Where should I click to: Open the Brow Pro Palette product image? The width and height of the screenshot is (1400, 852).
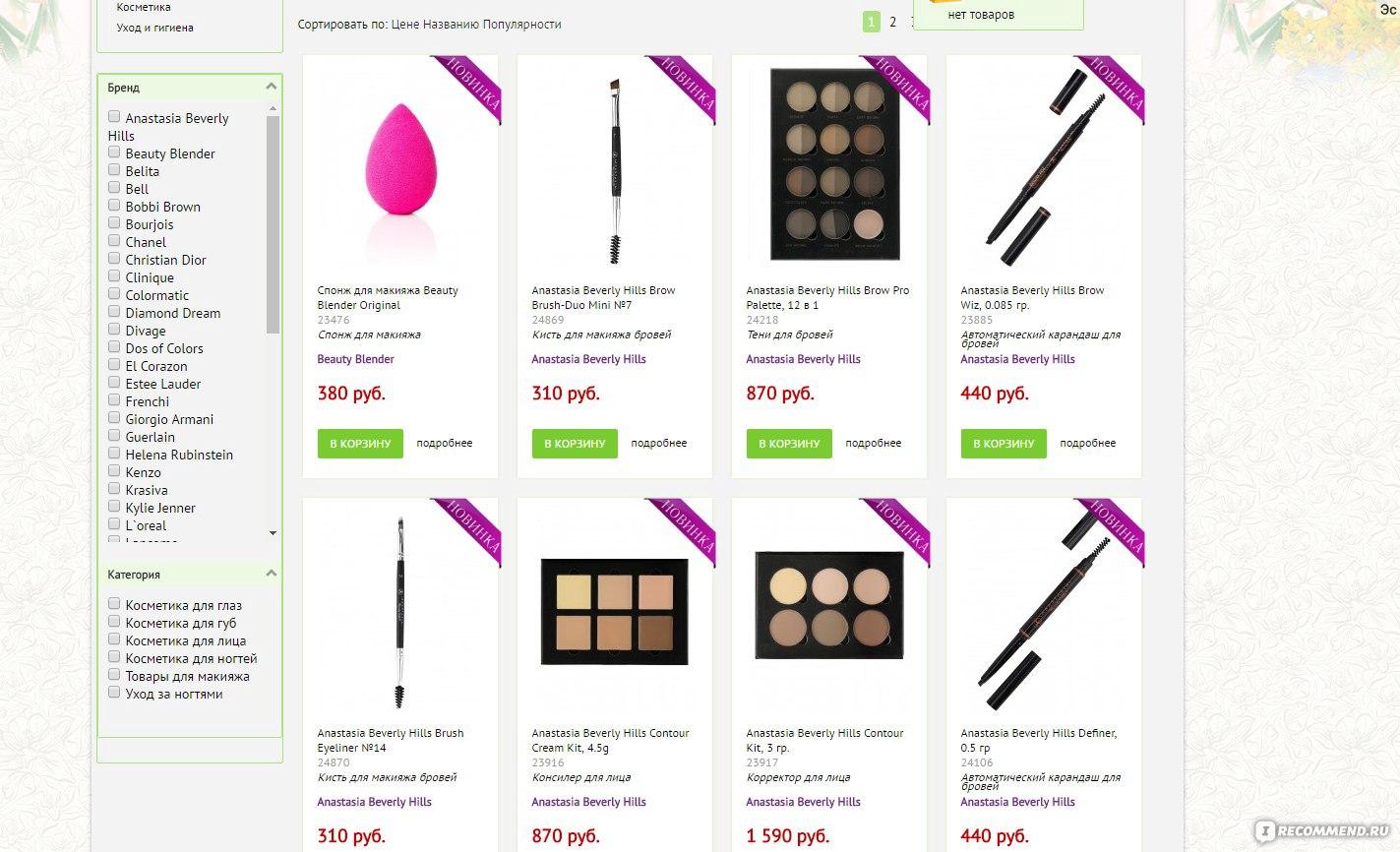coord(834,163)
